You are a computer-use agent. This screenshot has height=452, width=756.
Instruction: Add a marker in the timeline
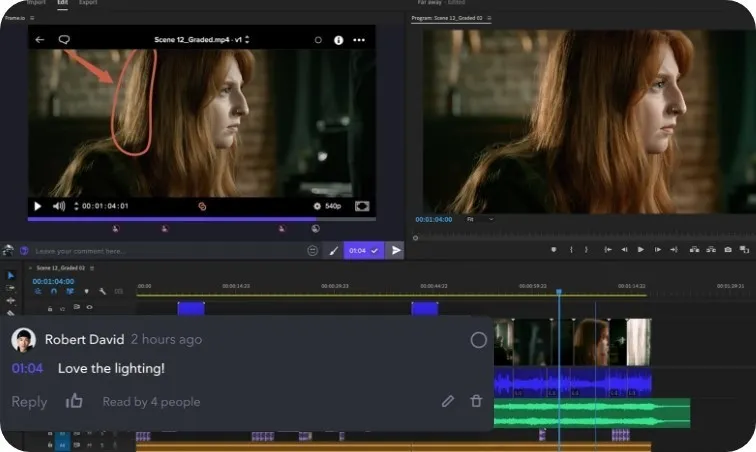86,291
